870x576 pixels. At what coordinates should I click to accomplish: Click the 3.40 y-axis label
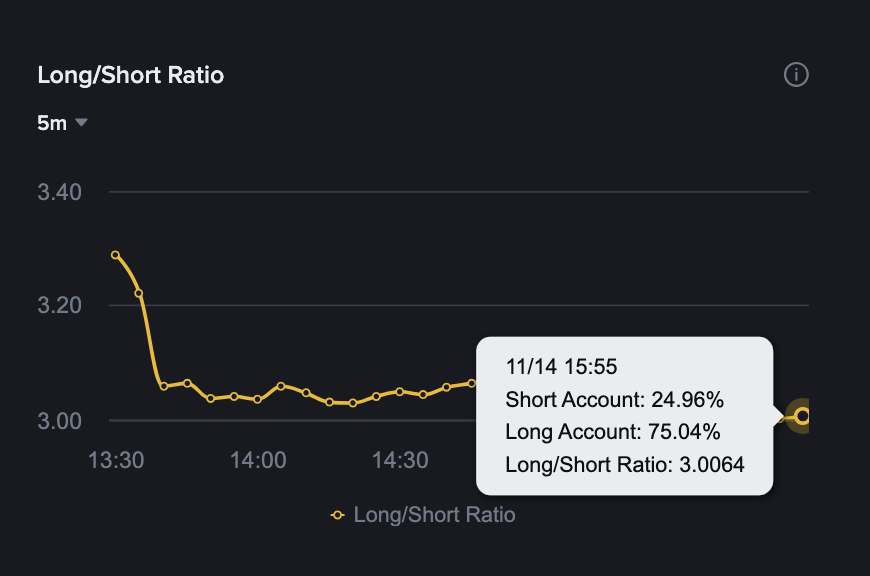[59, 193]
